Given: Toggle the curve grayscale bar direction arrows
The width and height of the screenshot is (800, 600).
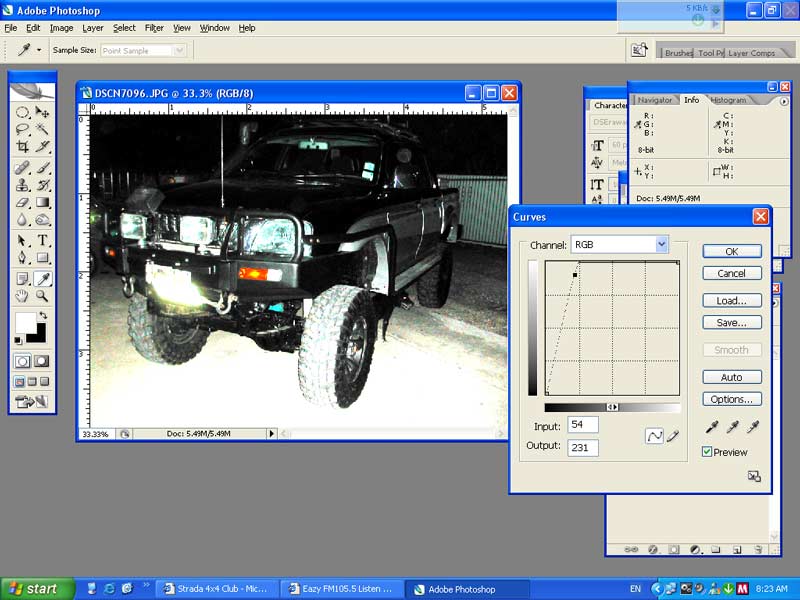Looking at the screenshot, I should click(x=612, y=407).
